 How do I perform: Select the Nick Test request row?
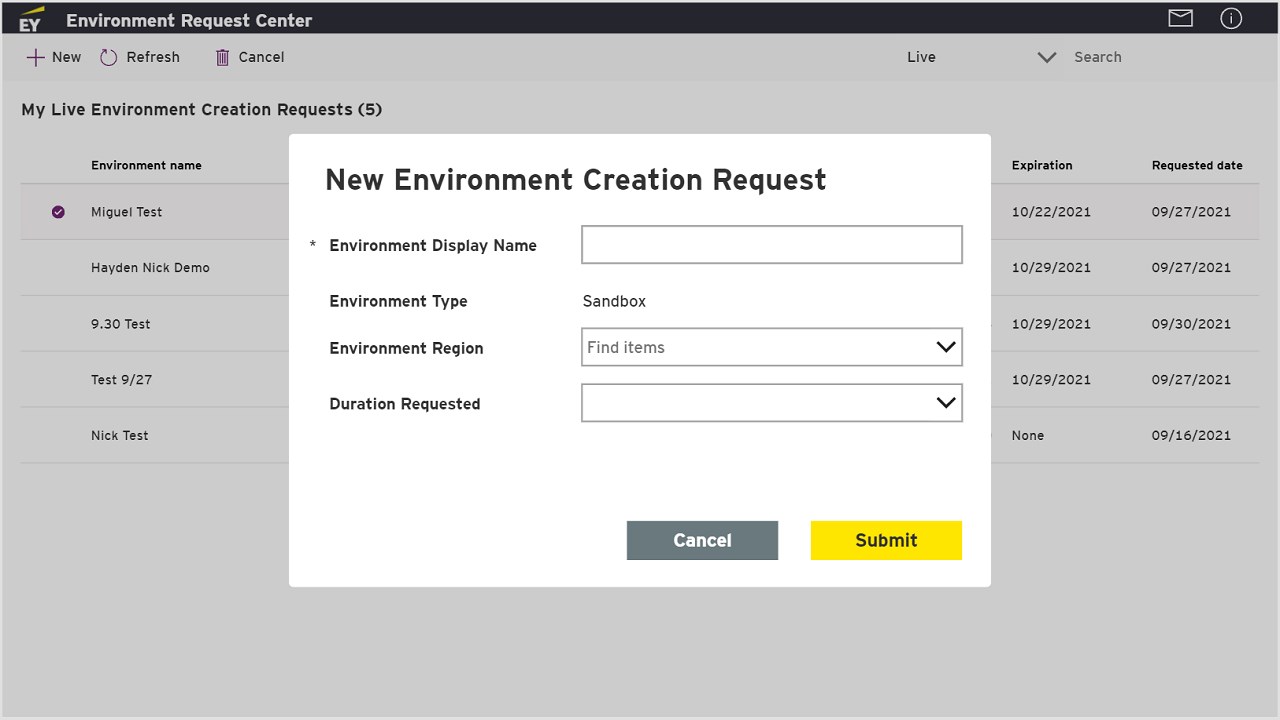(120, 436)
